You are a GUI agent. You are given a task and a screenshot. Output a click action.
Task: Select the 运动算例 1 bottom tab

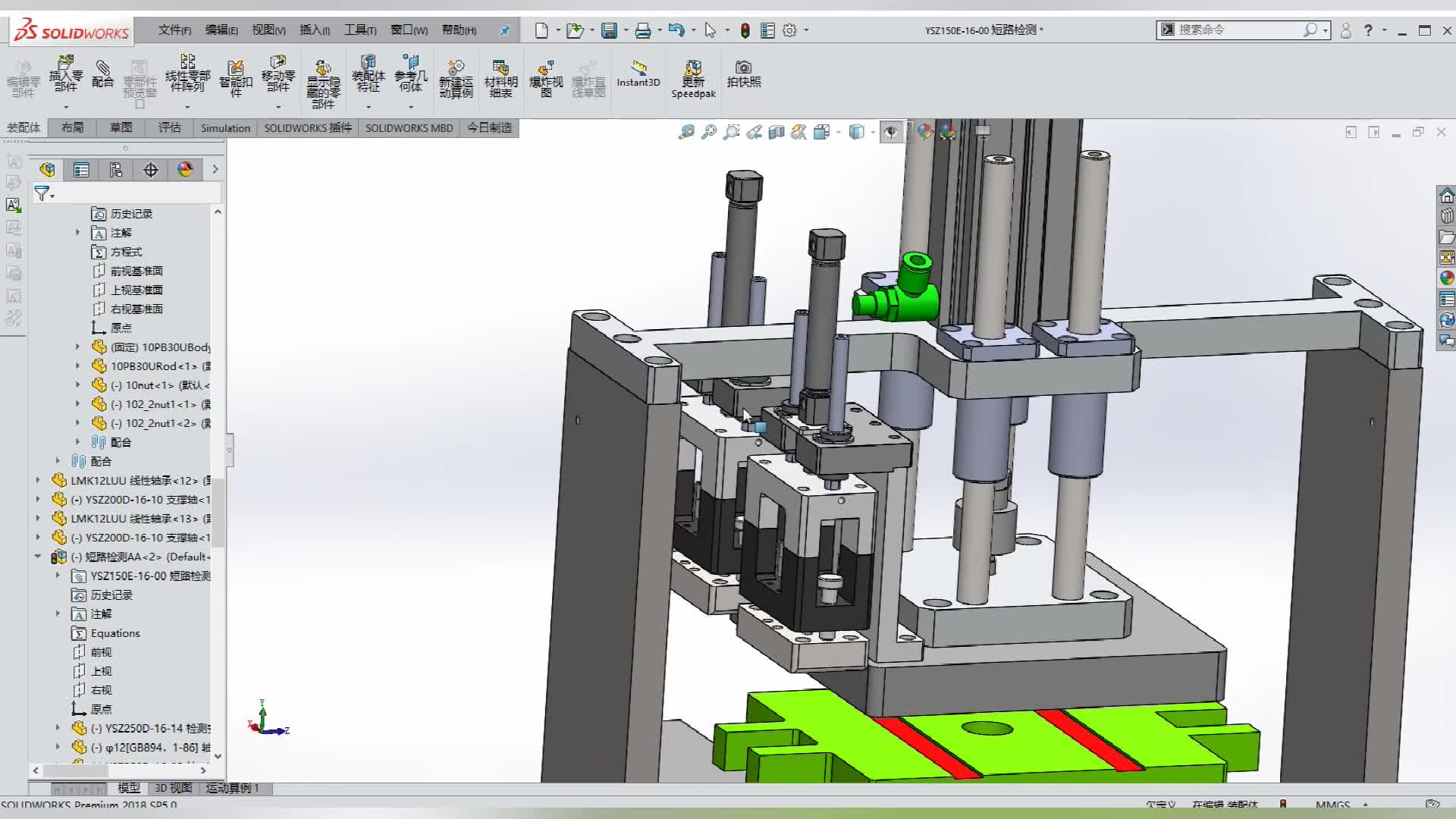[x=232, y=789]
